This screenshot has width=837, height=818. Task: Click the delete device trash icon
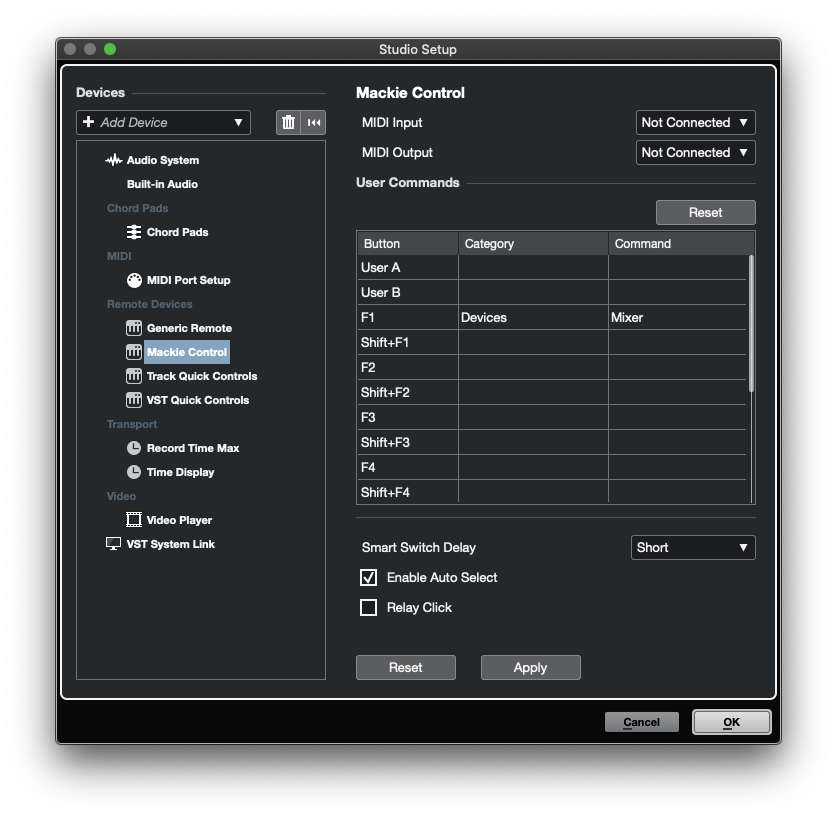tap(287, 121)
